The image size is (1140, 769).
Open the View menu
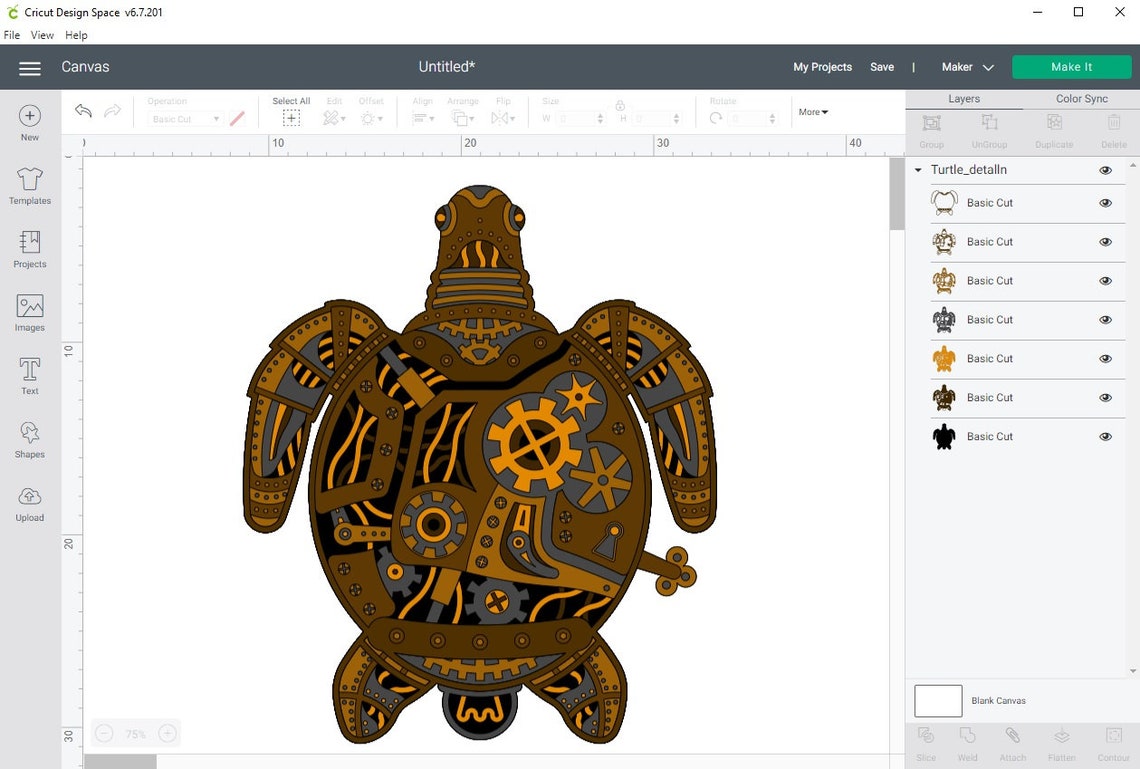42,35
